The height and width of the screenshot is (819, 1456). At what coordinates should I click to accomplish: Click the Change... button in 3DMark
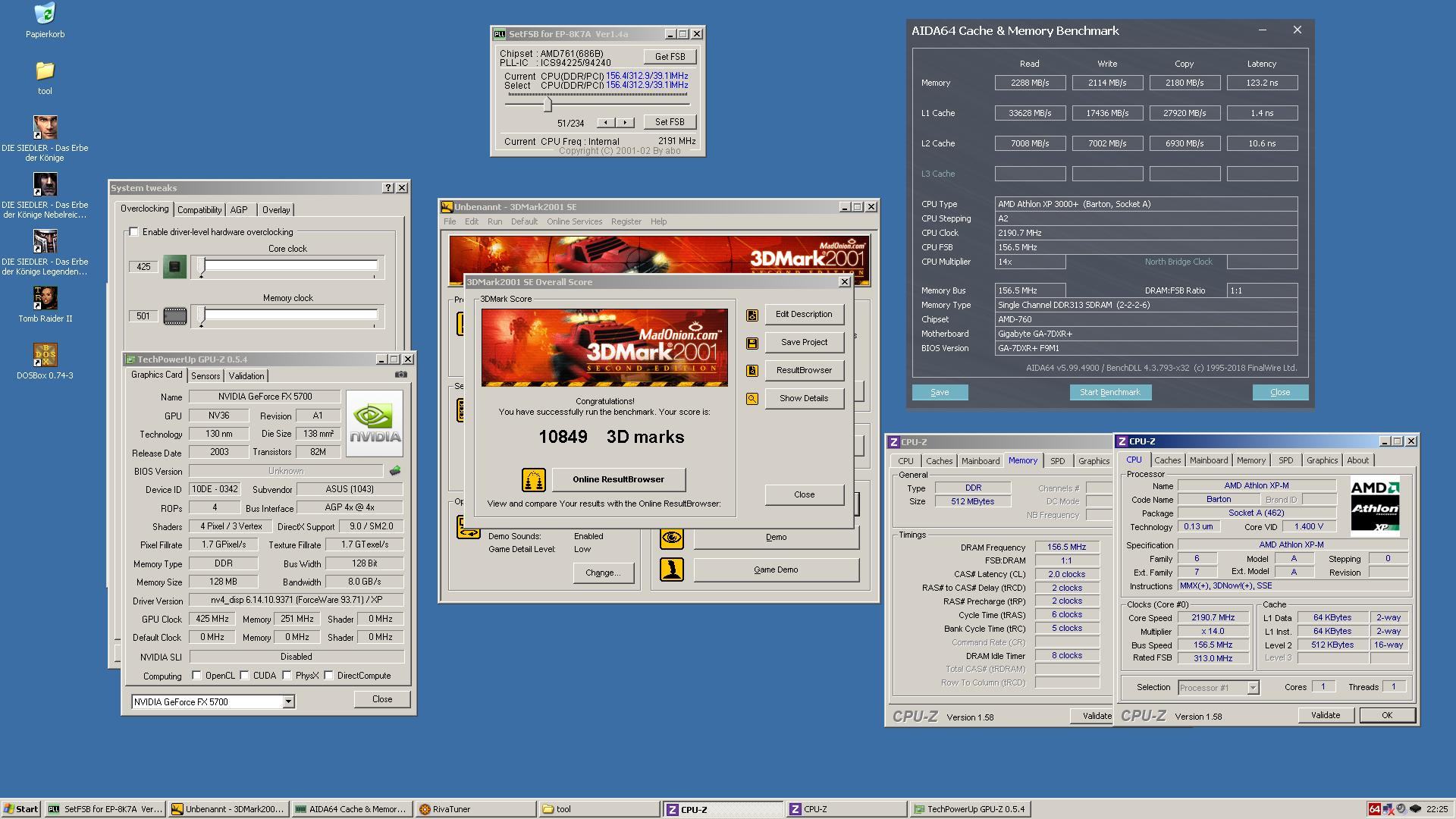click(x=602, y=573)
